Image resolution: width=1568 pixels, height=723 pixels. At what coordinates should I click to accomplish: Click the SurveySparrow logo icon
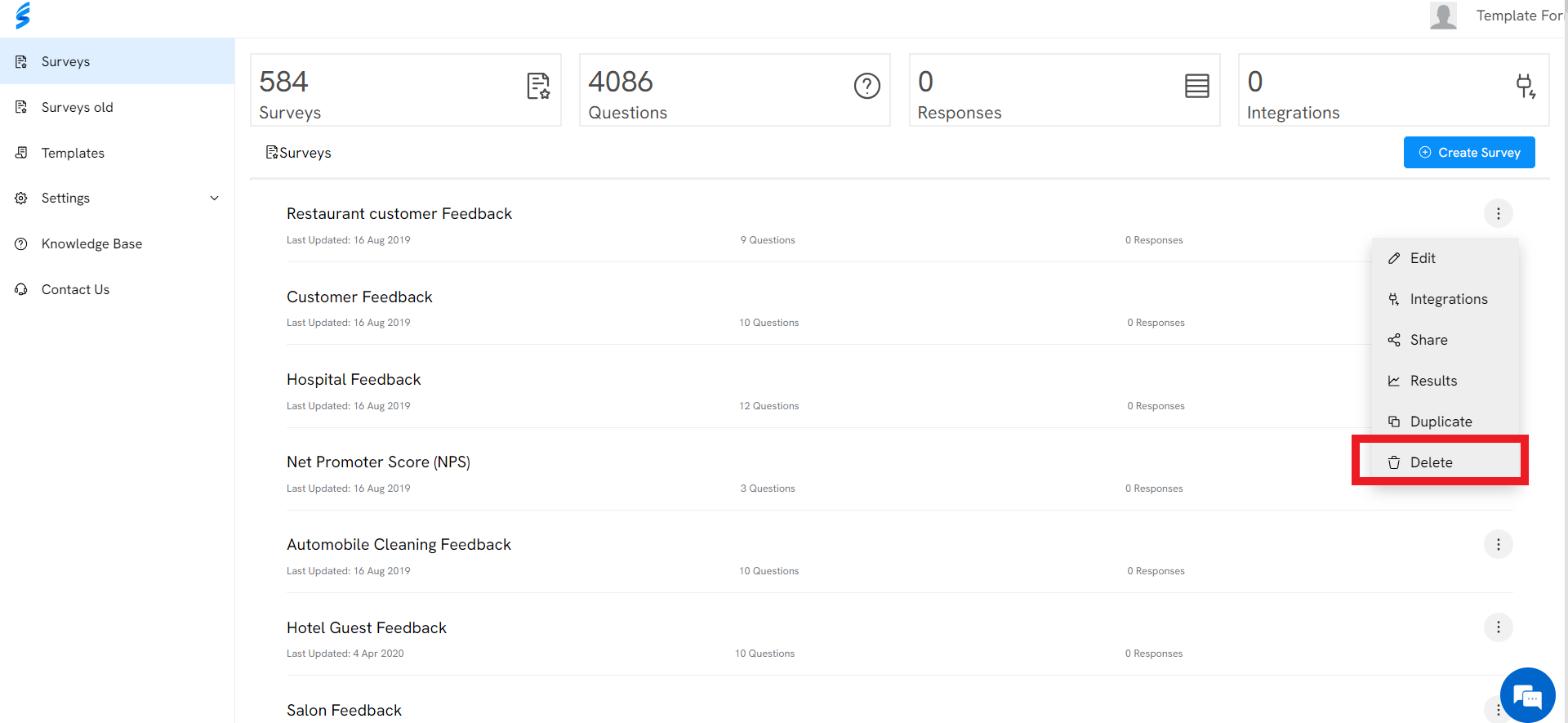(23, 15)
